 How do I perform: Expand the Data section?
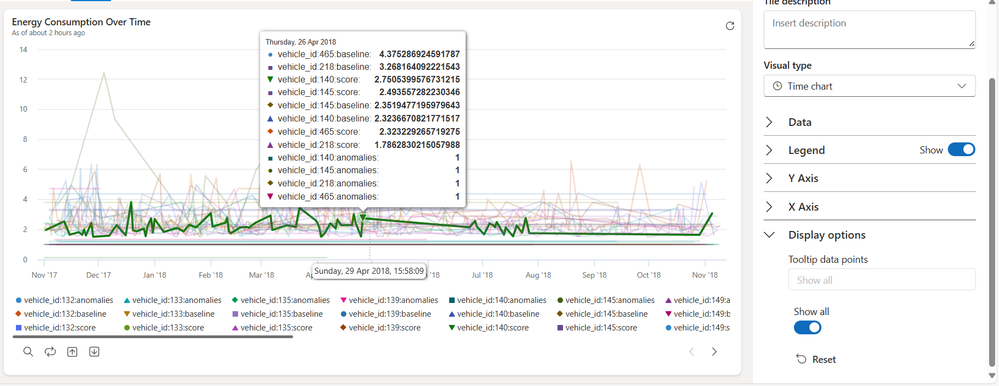click(869, 122)
